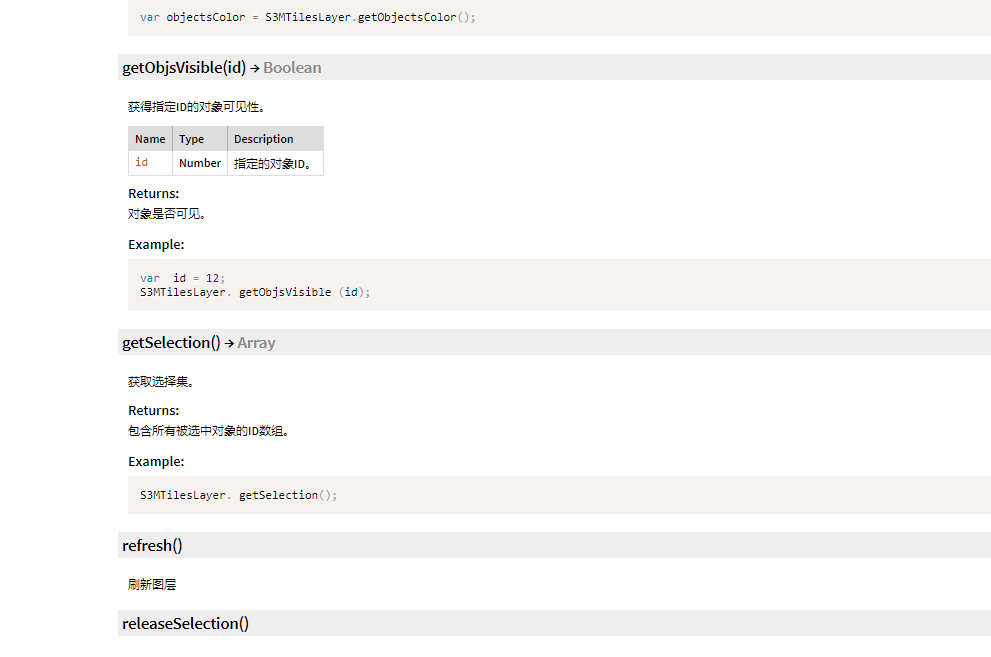Viewport: 991px width, 657px height.
Task: Click the getObjectsColor code example block
Action: (559, 18)
